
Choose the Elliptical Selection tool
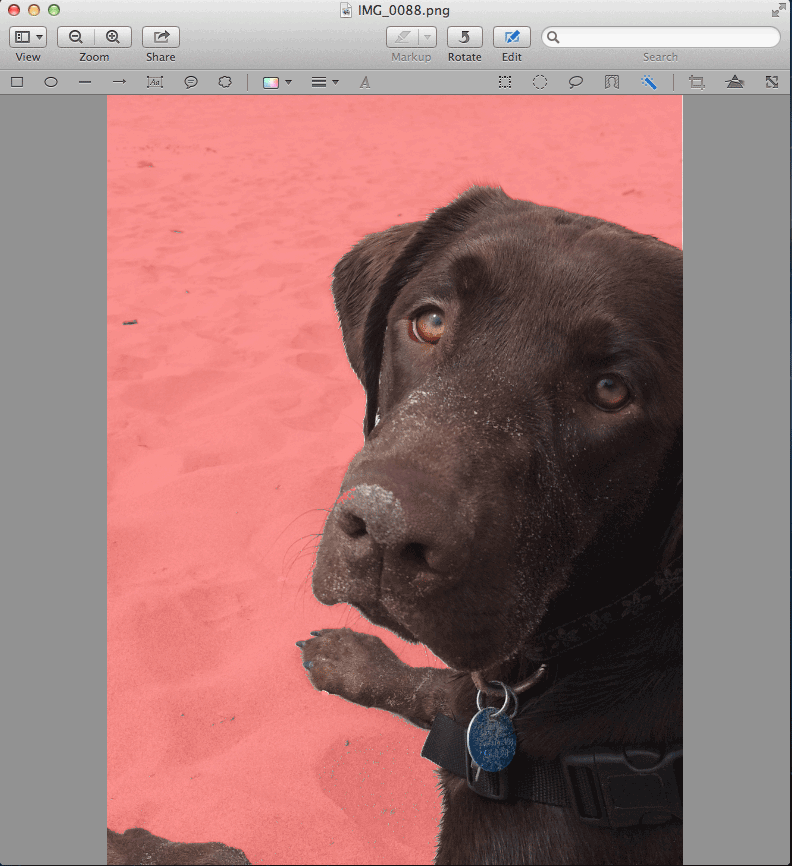point(540,82)
